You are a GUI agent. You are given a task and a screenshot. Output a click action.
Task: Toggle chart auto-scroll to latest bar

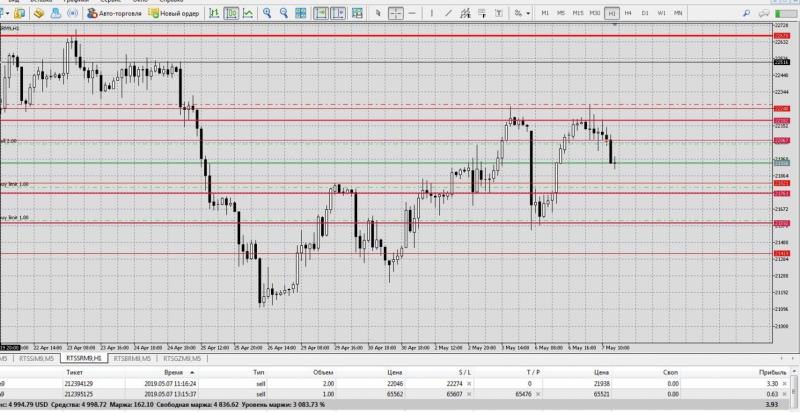point(322,14)
